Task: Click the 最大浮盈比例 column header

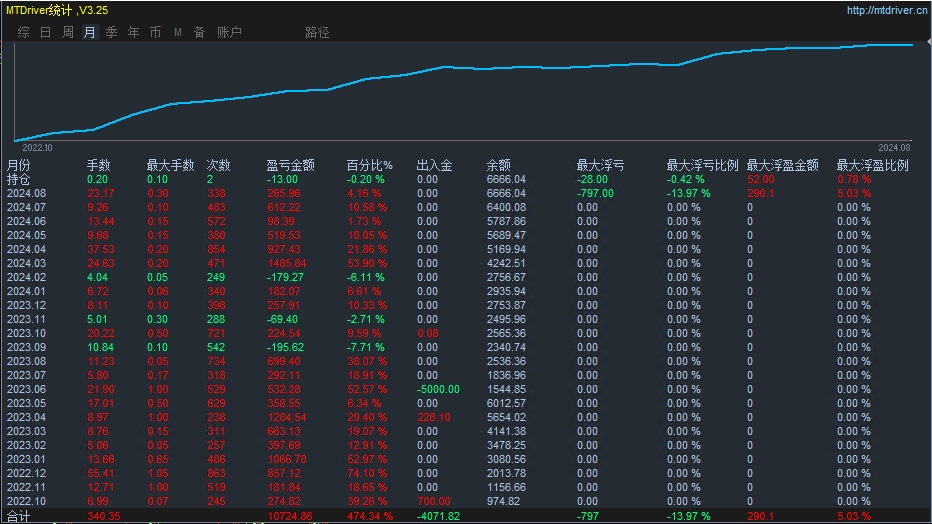Action: (873, 165)
